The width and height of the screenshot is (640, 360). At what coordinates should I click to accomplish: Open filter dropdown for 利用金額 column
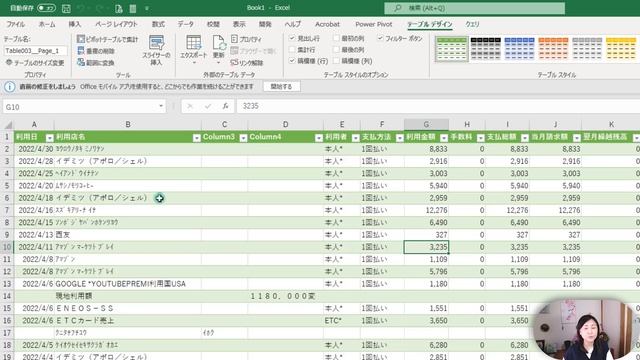444,138
